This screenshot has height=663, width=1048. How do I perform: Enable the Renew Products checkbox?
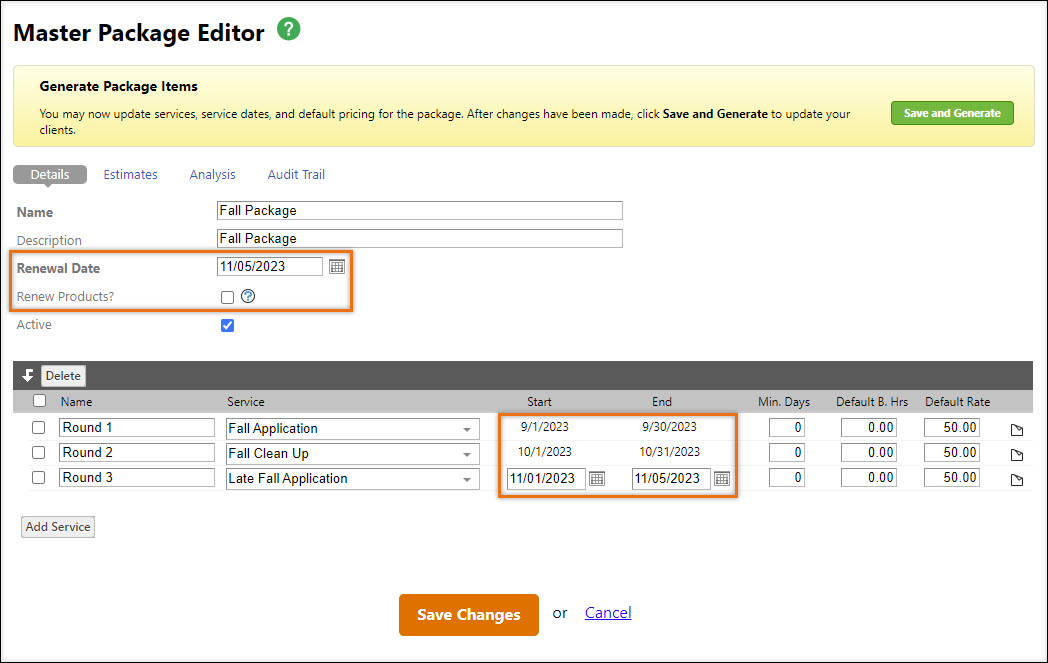click(227, 297)
